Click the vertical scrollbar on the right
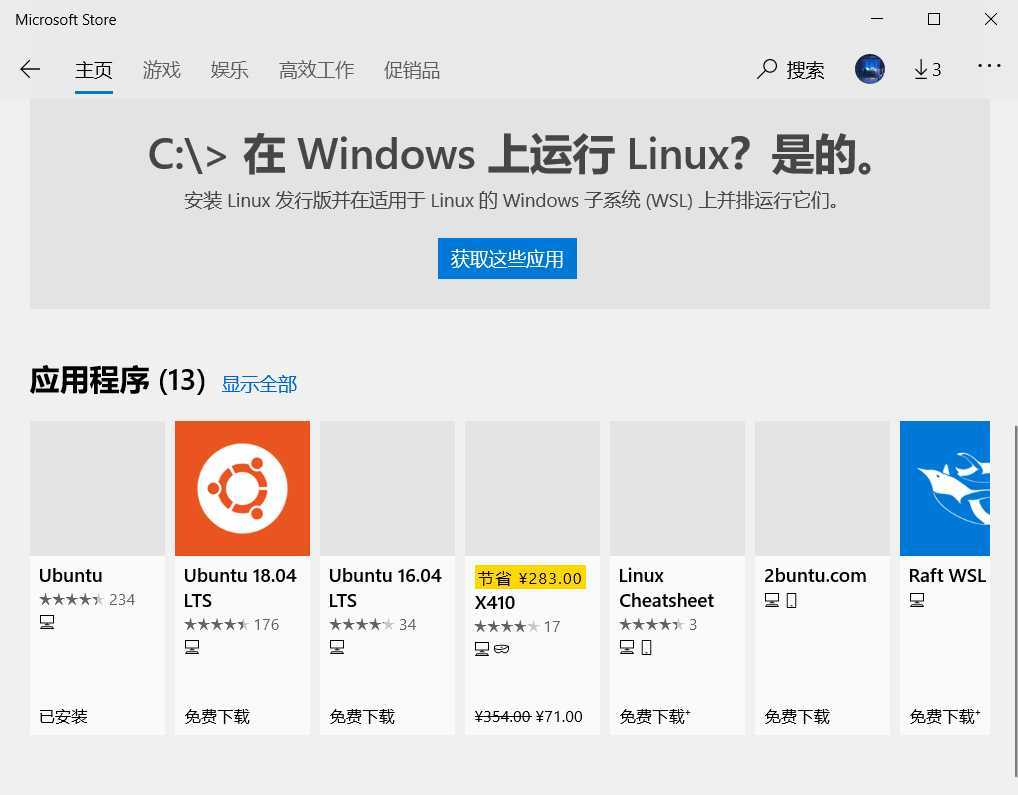This screenshot has width=1018, height=795. tap(1014, 600)
